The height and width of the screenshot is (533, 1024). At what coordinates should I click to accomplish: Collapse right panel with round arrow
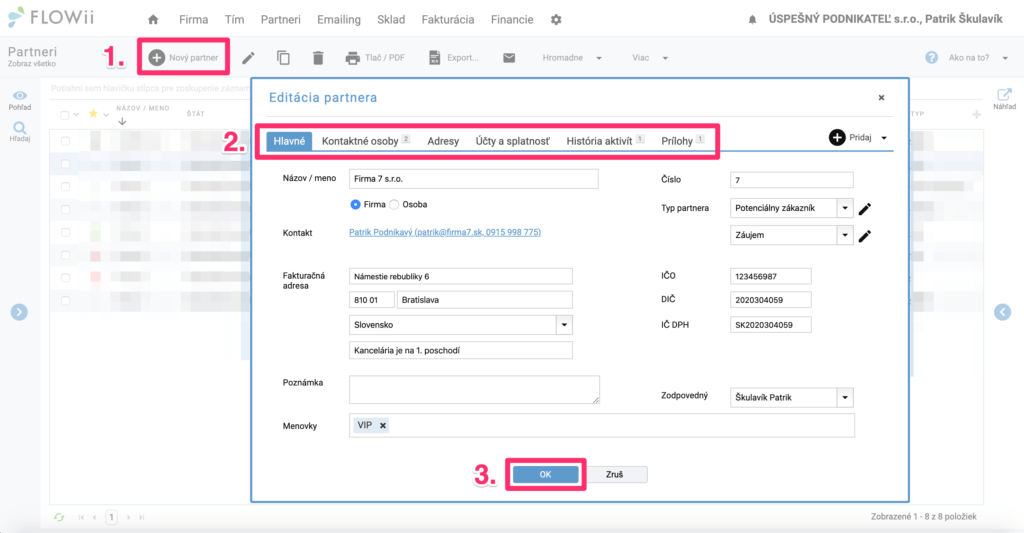(x=1002, y=312)
